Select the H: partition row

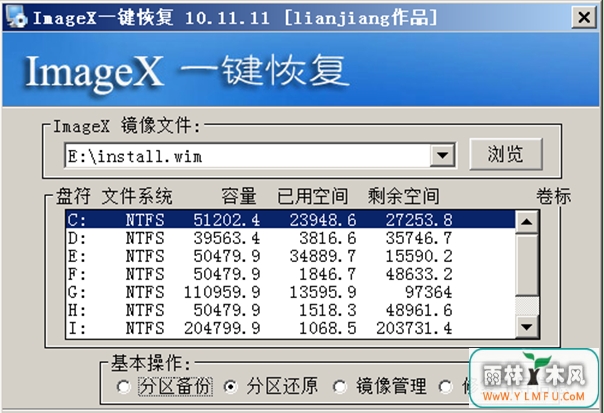click(x=290, y=311)
